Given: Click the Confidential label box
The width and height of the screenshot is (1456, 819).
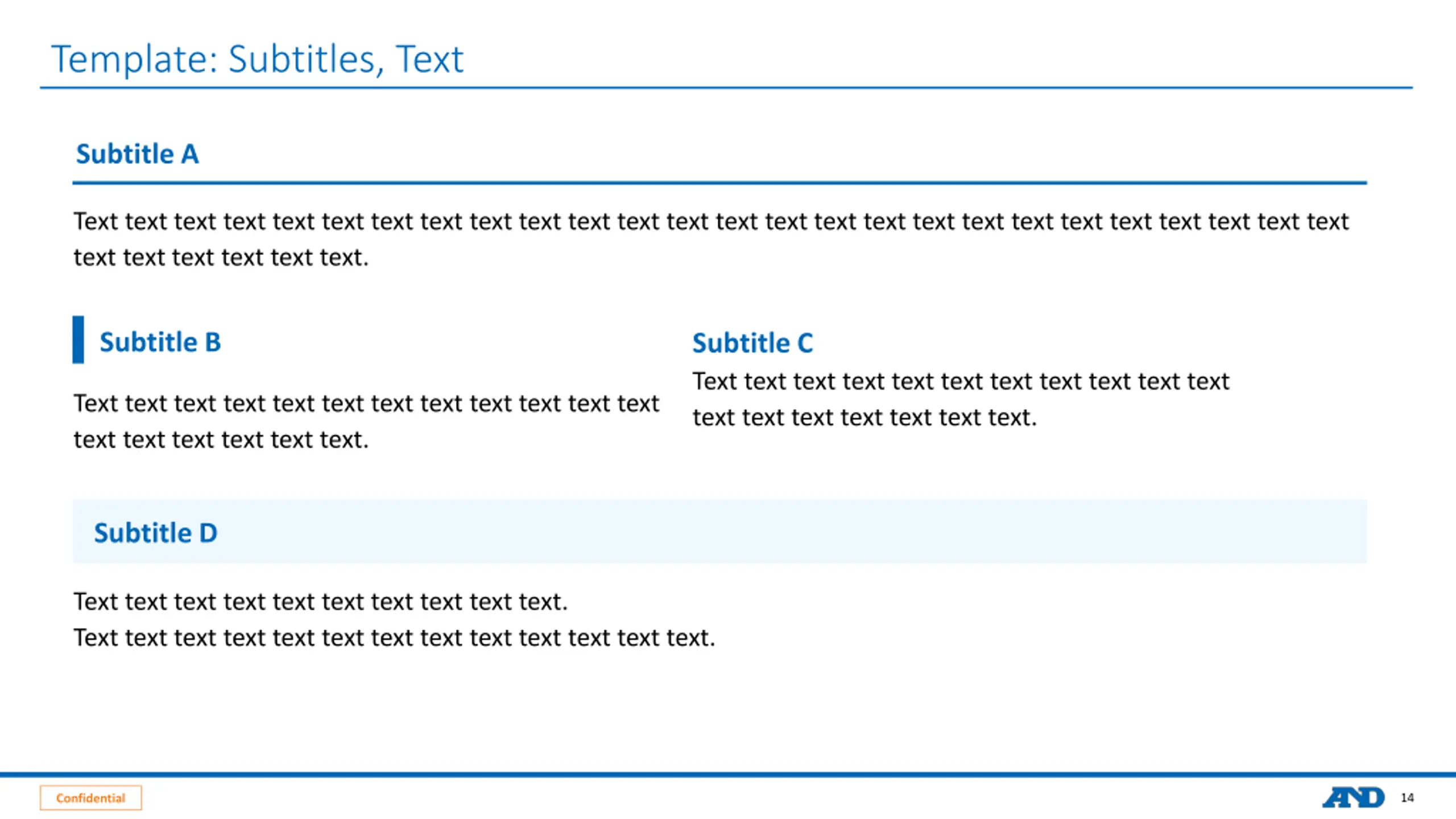Looking at the screenshot, I should point(90,797).
